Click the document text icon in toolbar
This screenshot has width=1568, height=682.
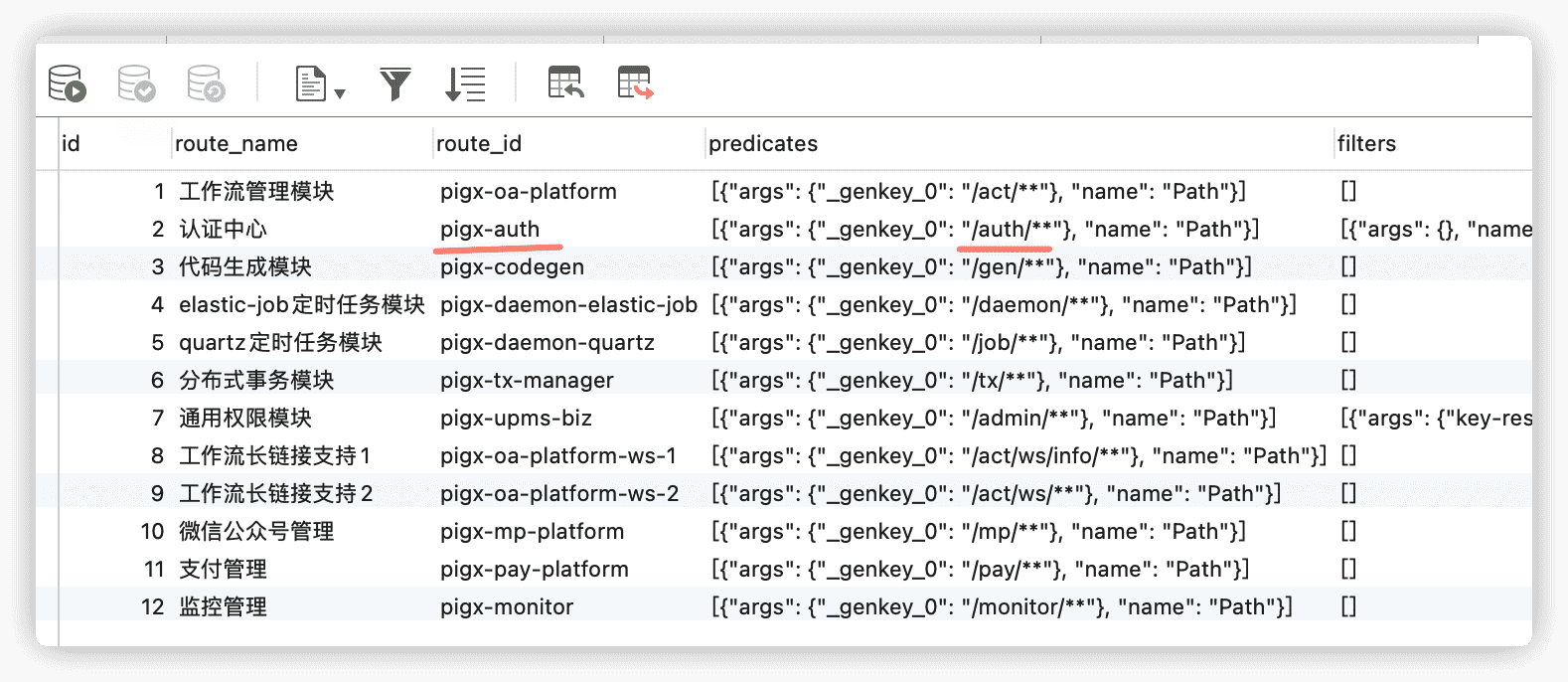coord(311,84)
